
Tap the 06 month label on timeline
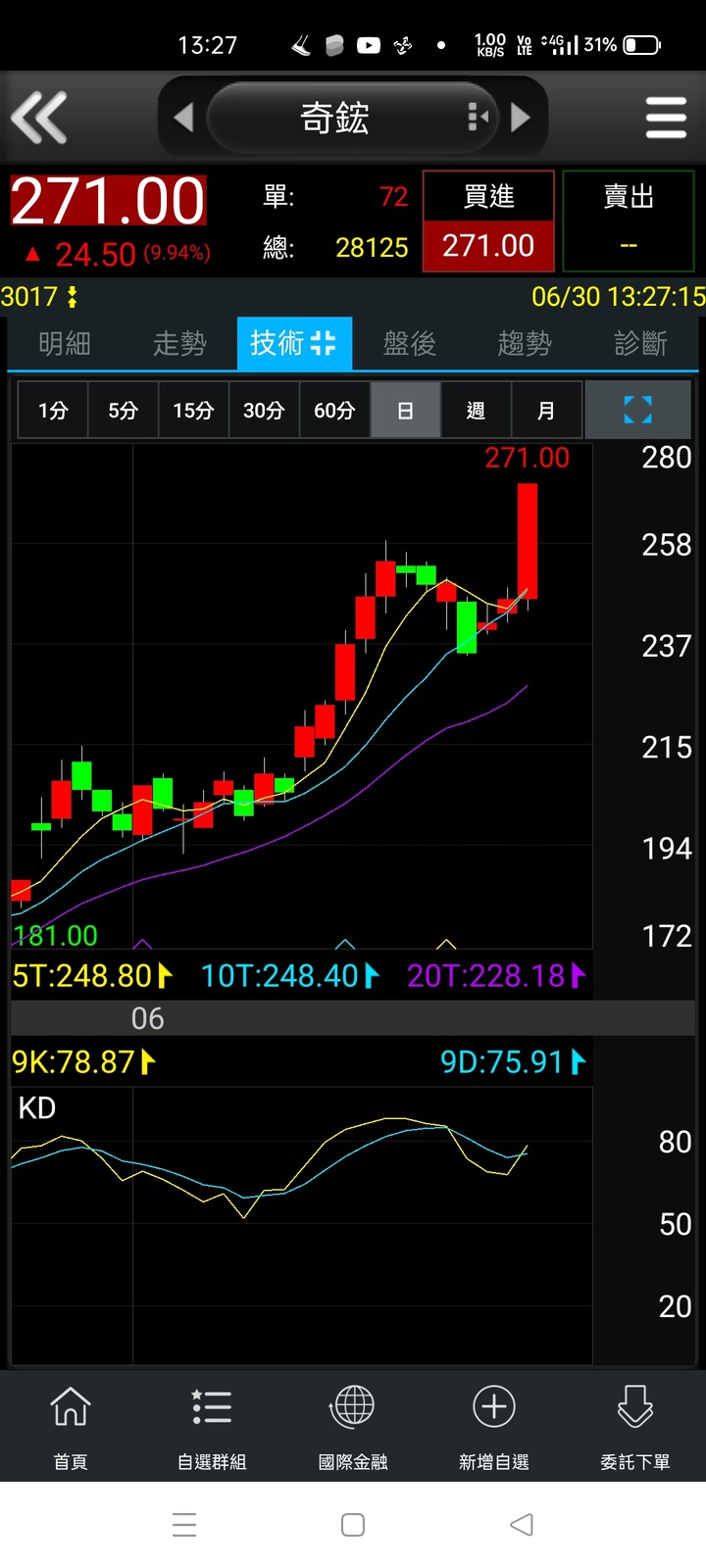point(148,1019)
